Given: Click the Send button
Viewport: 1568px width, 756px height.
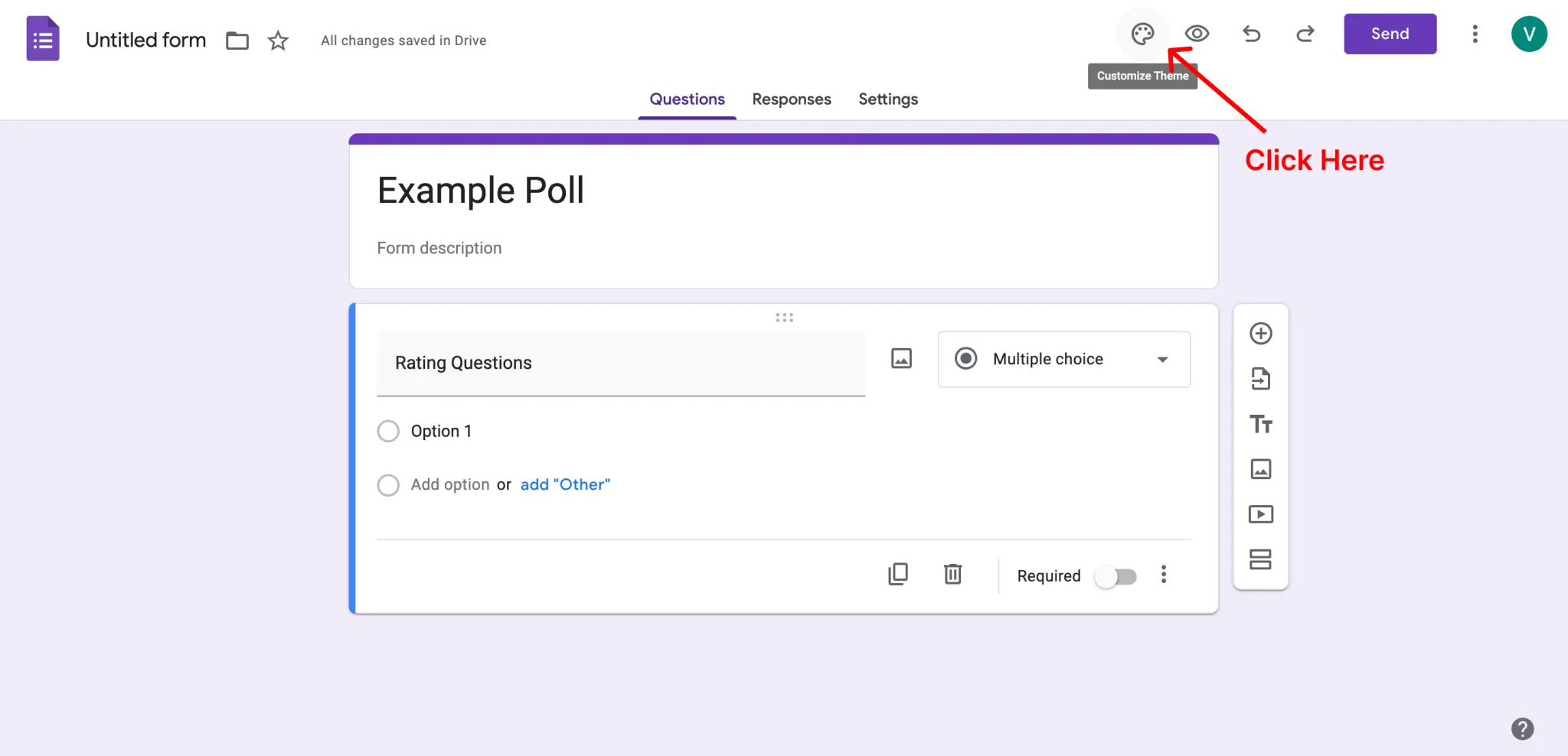Looking at the screenshot, I should (1390, 34).
